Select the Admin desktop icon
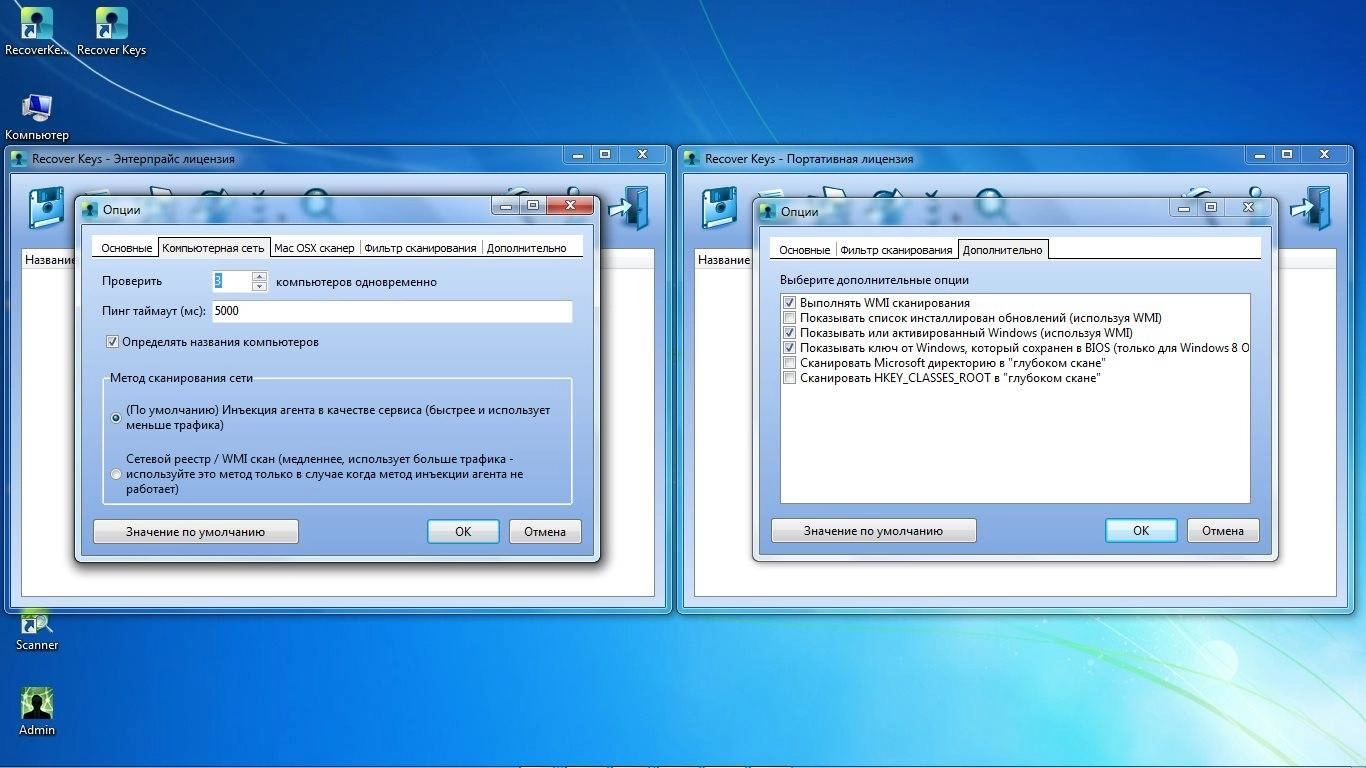 point(37,712)
